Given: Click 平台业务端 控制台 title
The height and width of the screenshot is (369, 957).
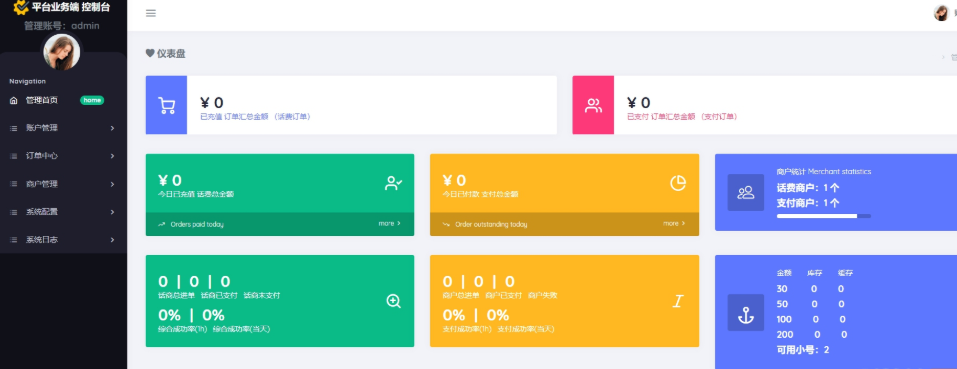Looking at the screenshot, I should click(71, 8).
